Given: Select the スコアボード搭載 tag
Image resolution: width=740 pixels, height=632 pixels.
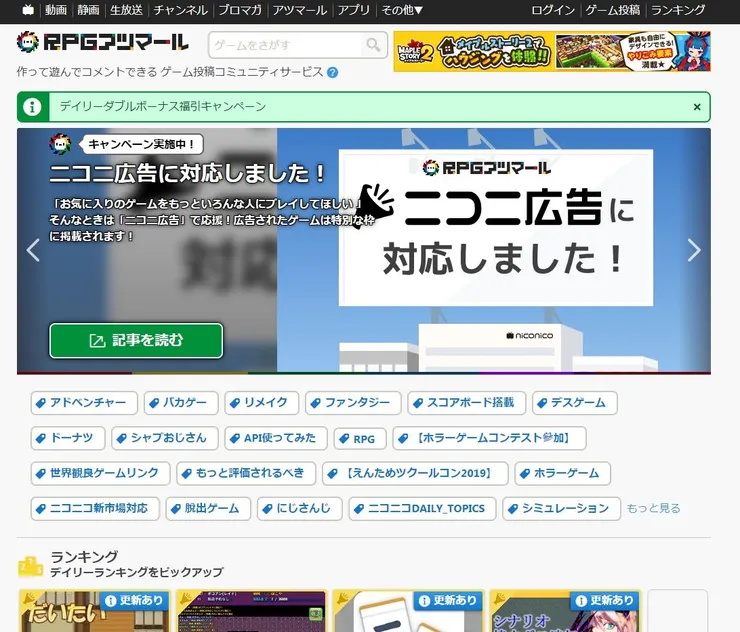Looking at the screenshot, I should [x=466, y=403].
